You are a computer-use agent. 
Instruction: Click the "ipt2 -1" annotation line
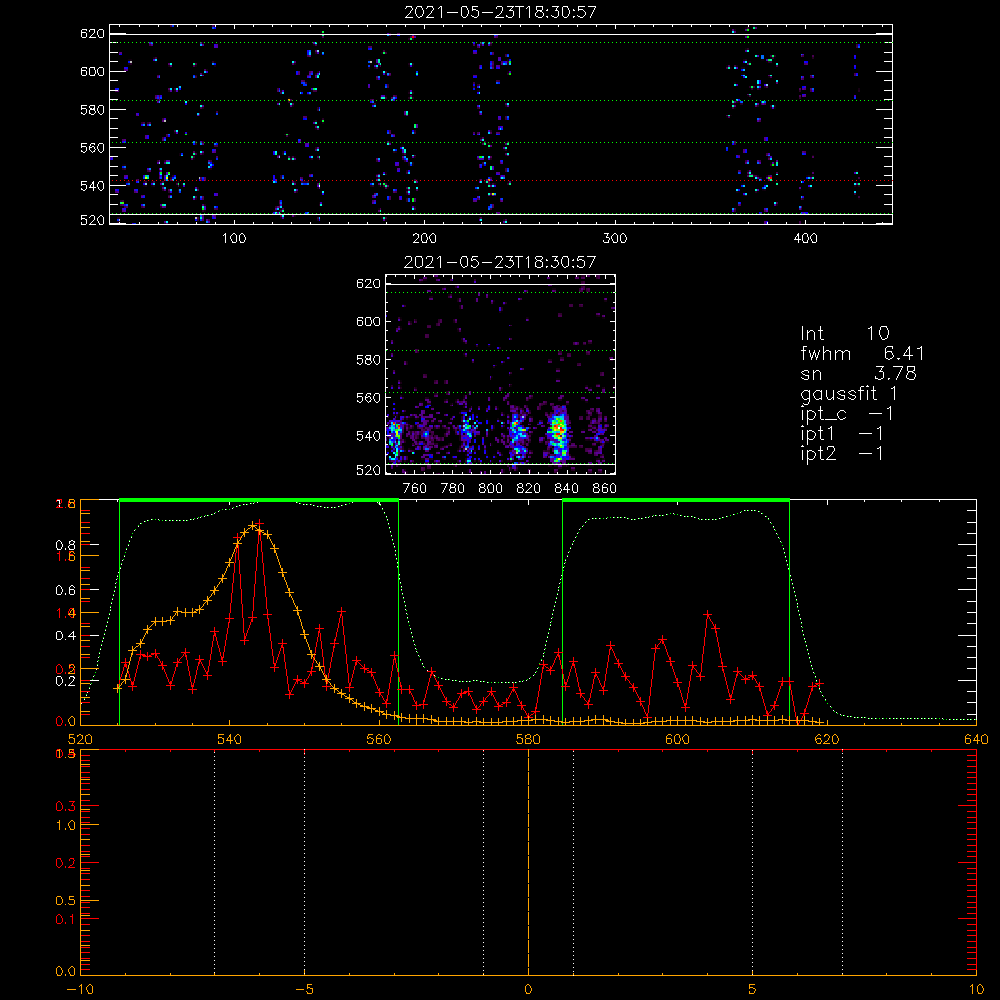click(x=842, y=453)
